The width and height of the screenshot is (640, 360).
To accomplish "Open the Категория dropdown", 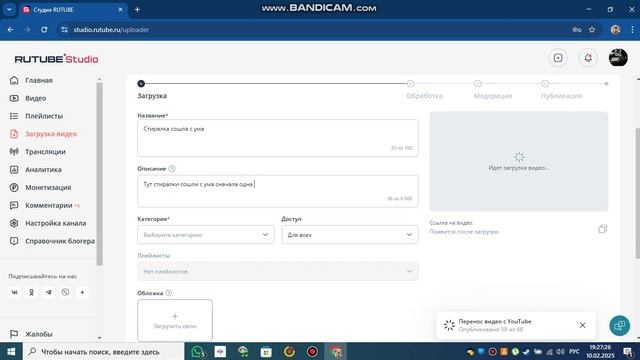I will coord(206,235).
